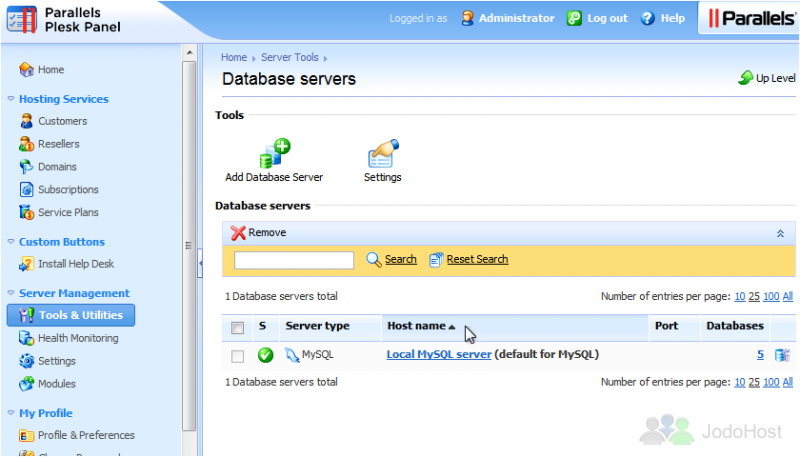Show 25 entries per page, top pager
Image resolution: width=800 pixels, height=457 pixels.
pyautogui.click(x=754, y=296)
